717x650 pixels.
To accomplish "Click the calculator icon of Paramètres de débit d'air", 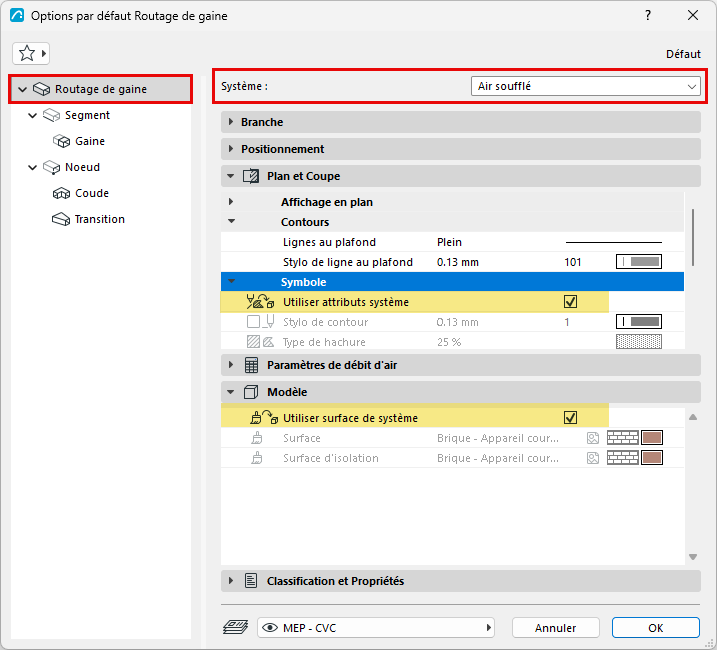I will click(251, 365).
